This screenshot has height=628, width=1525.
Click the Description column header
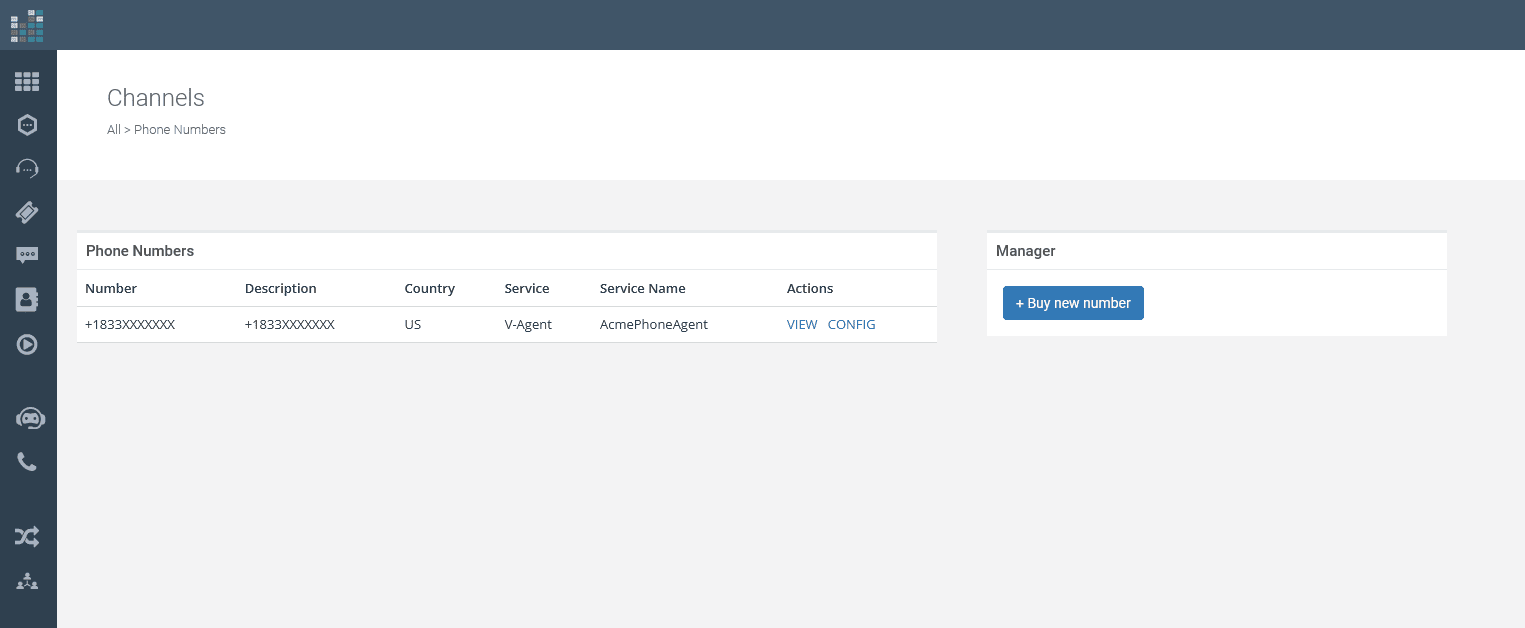(281, 288)
